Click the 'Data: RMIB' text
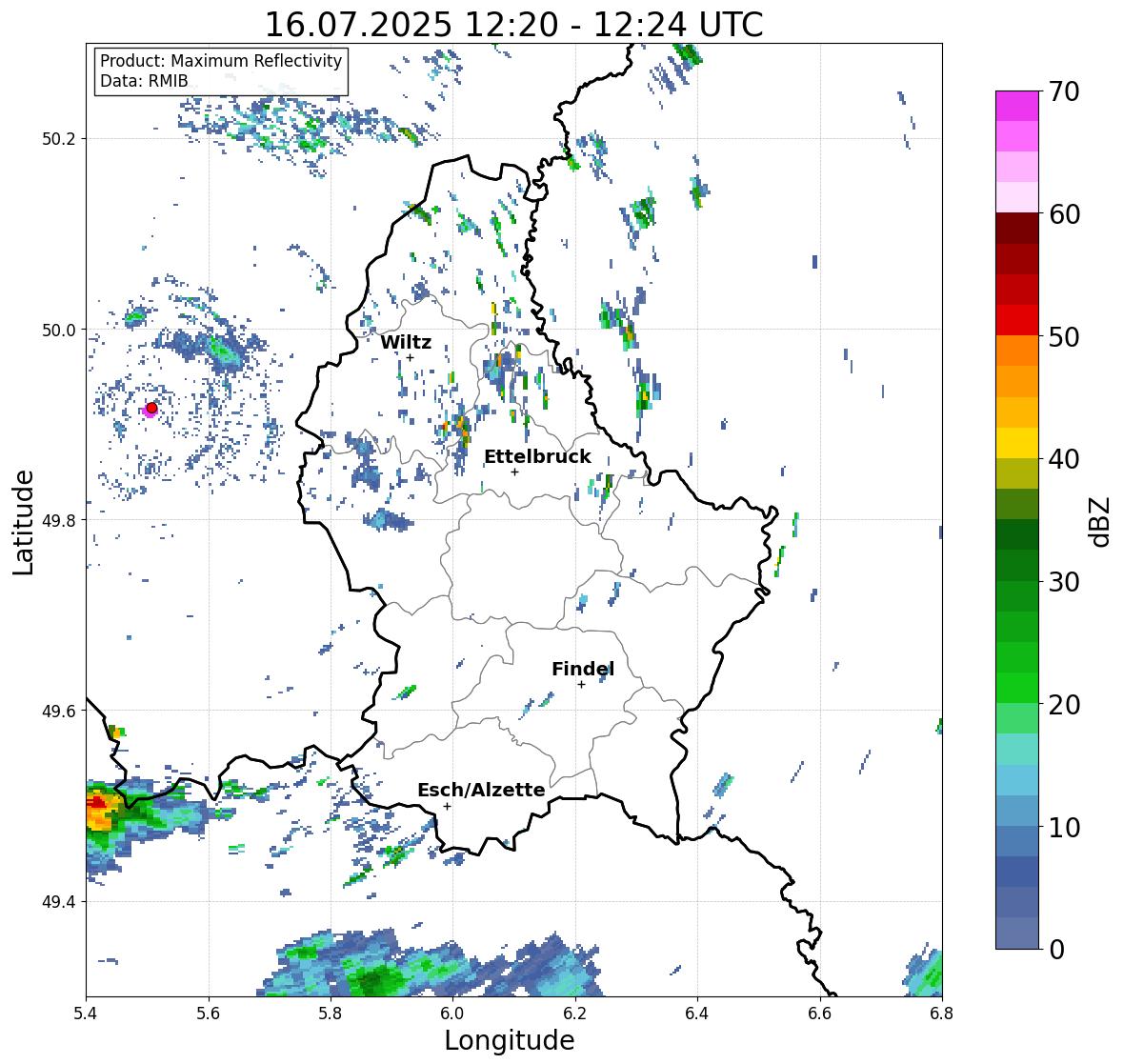This screenshot has height=1064, width=1123. tap(144, 81)
